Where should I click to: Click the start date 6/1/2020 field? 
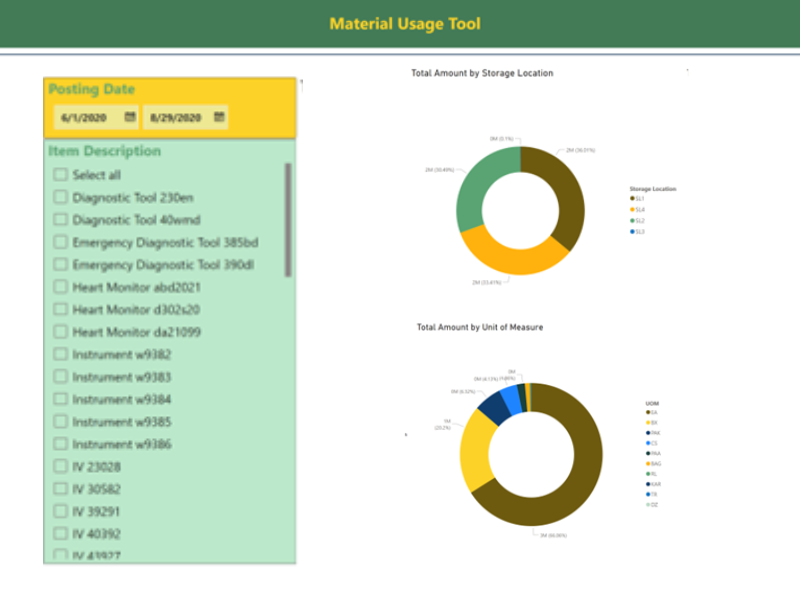tap(84, 117)
